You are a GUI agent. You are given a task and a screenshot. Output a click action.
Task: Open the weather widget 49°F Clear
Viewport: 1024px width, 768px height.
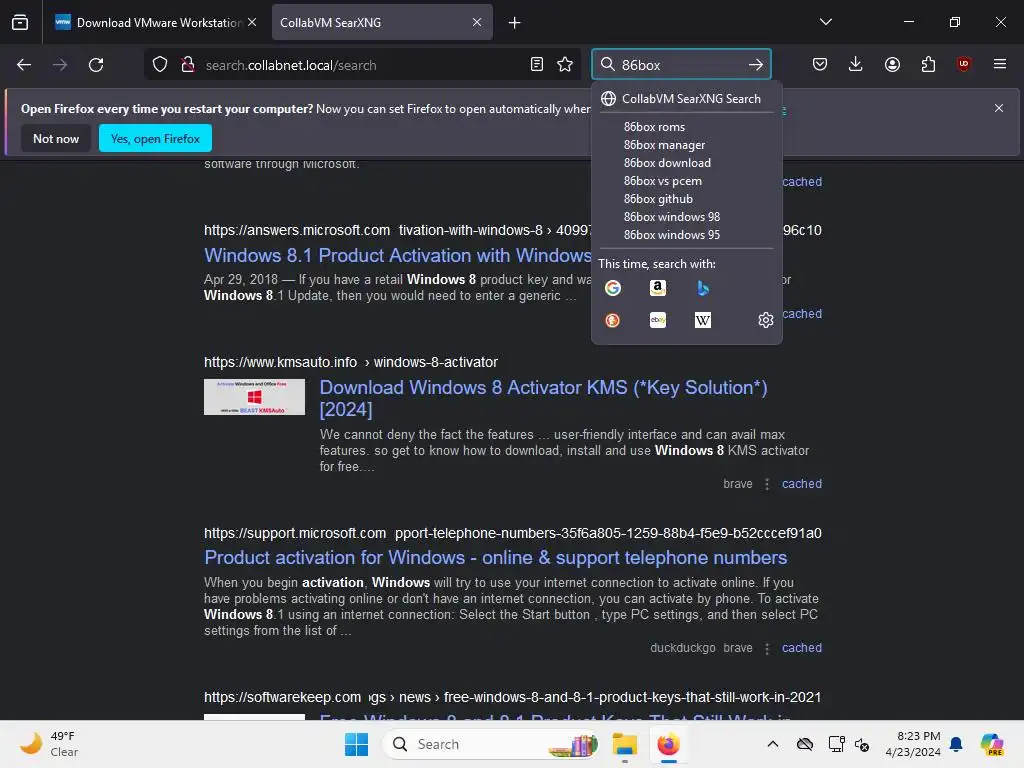tap(48, 744)
